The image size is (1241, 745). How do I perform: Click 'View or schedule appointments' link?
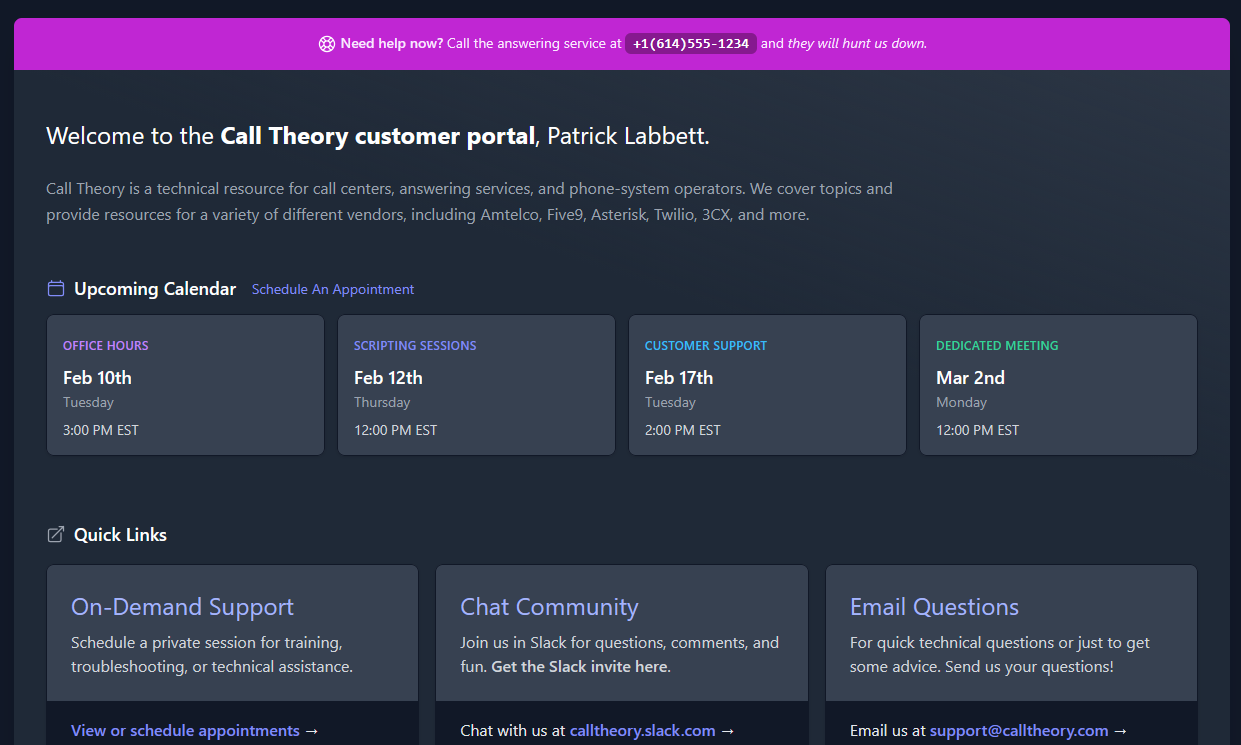[x=185, y=731]
